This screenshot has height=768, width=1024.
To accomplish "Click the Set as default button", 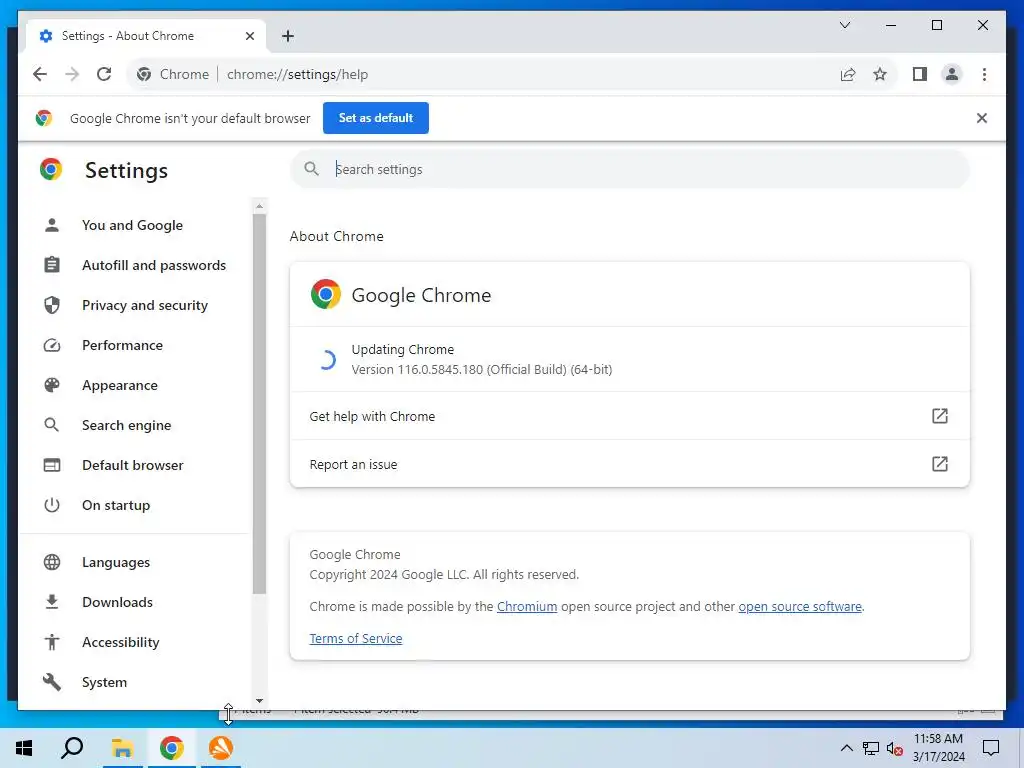I will pyautogui.click(x=376, y=118).
